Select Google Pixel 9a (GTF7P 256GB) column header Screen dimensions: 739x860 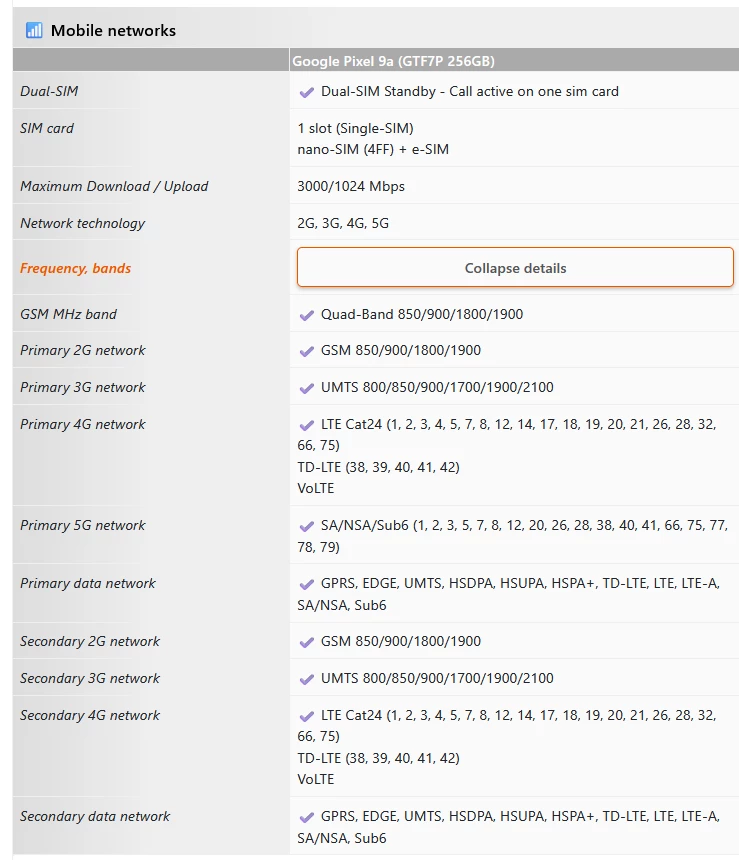(x=393, y=61)
